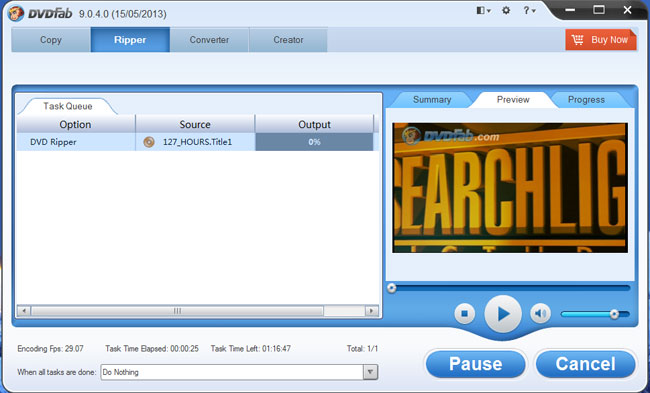Stop the preview playback
The image size is (650, 393).
[465, 314]
